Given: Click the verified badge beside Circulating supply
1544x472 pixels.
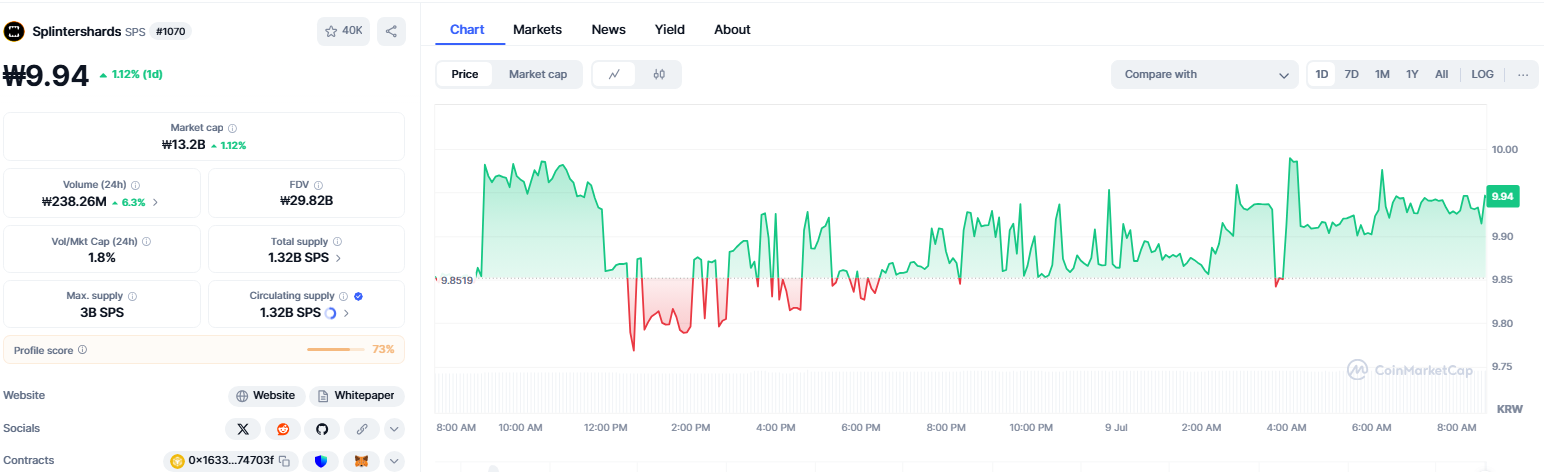Looking at the screenshot, I should (x=358, y=296).
